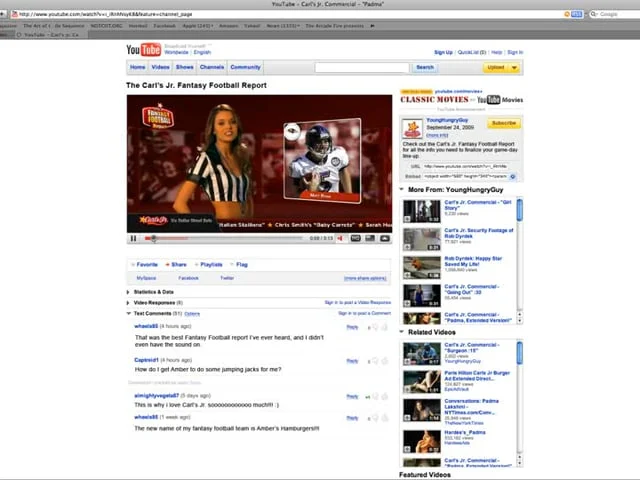Mute the video via the speaker icon
This screenshot has width=640, height=480.
pos(340,238)
